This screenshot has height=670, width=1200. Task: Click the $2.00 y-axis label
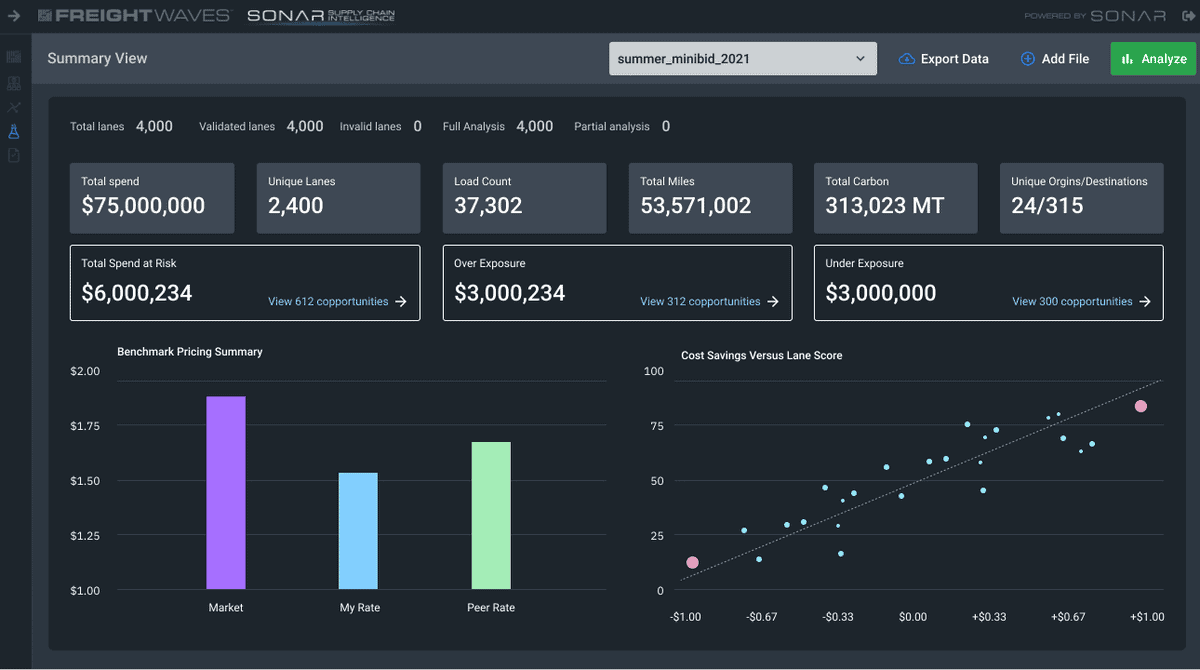(x=85, y=371)
